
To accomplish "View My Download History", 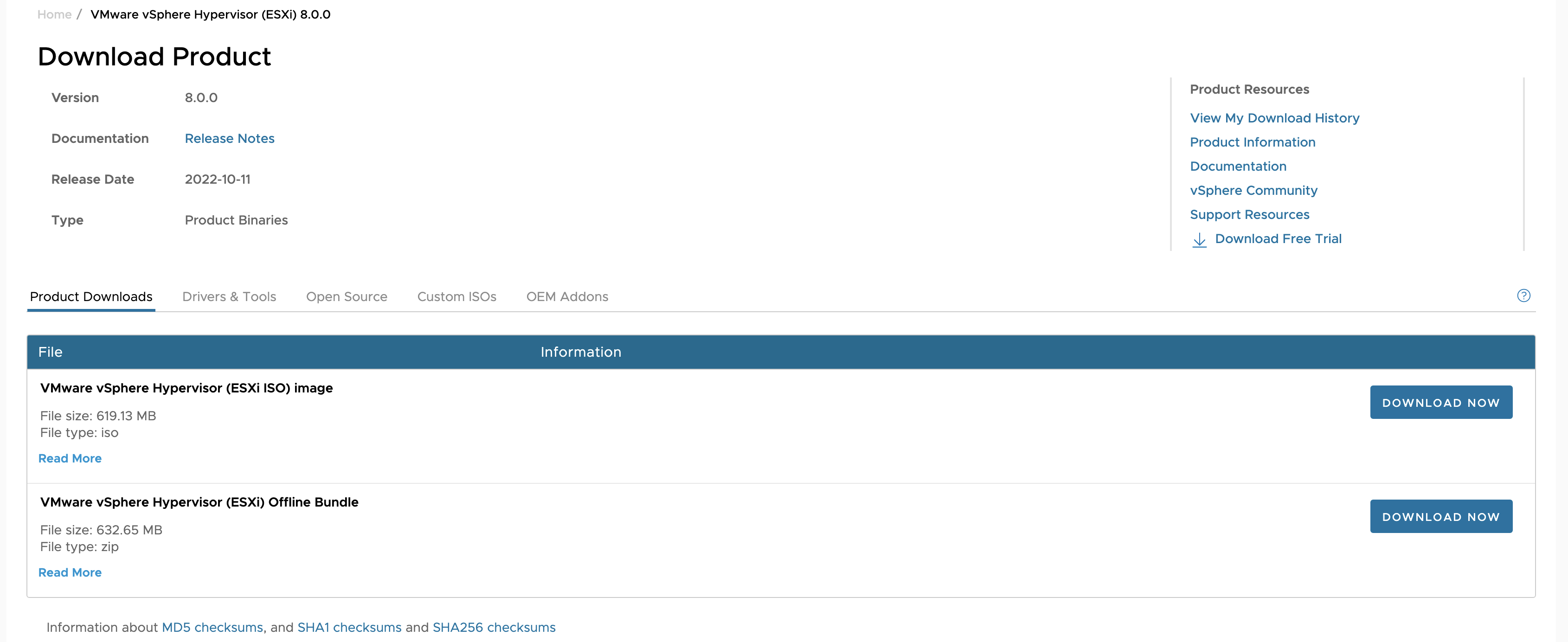I will [x=1275, y=118].
